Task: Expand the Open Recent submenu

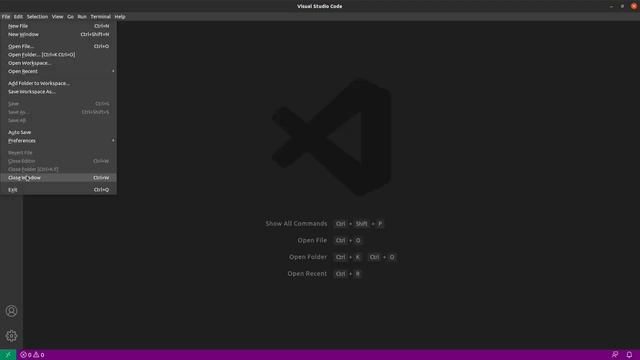Action: (58, 71)
